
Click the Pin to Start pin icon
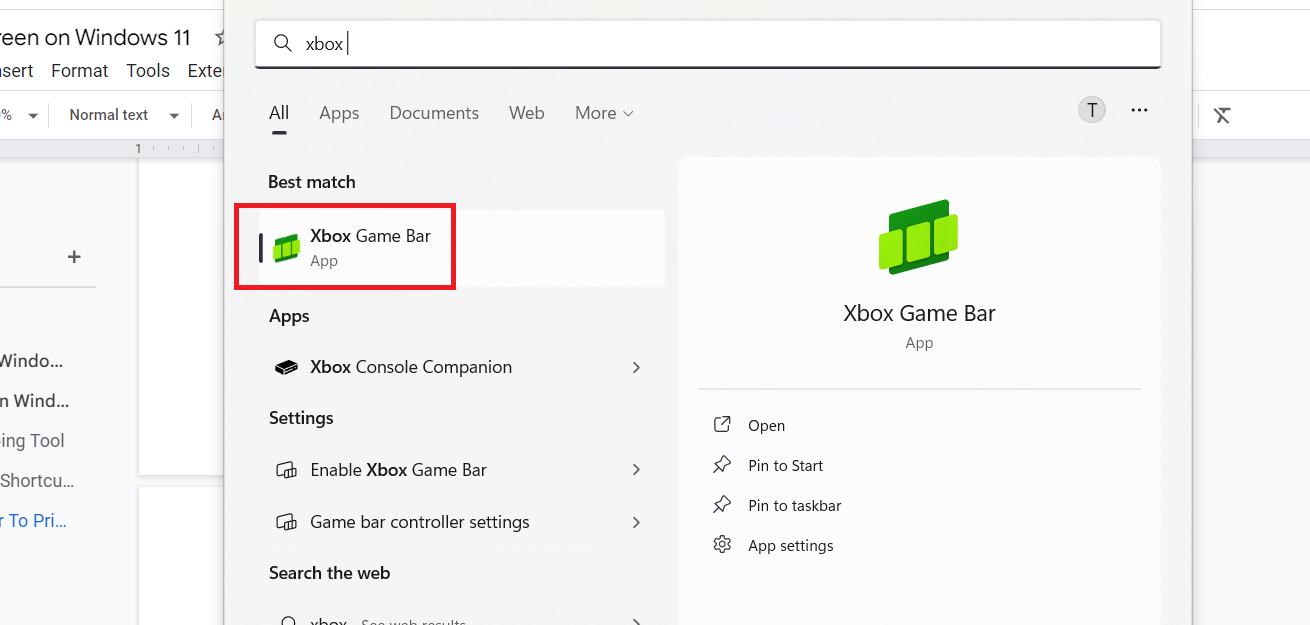tap(722, 465)
